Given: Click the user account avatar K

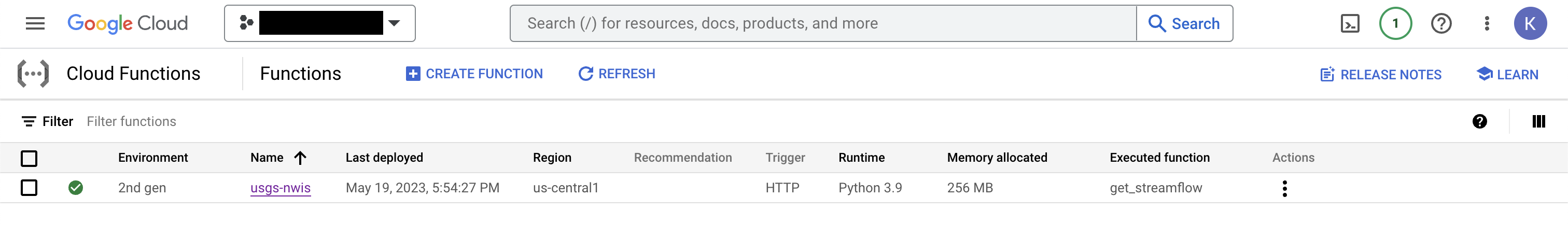Looking at the screenshot, I should pyautogui.click(x=1530, y=24).
